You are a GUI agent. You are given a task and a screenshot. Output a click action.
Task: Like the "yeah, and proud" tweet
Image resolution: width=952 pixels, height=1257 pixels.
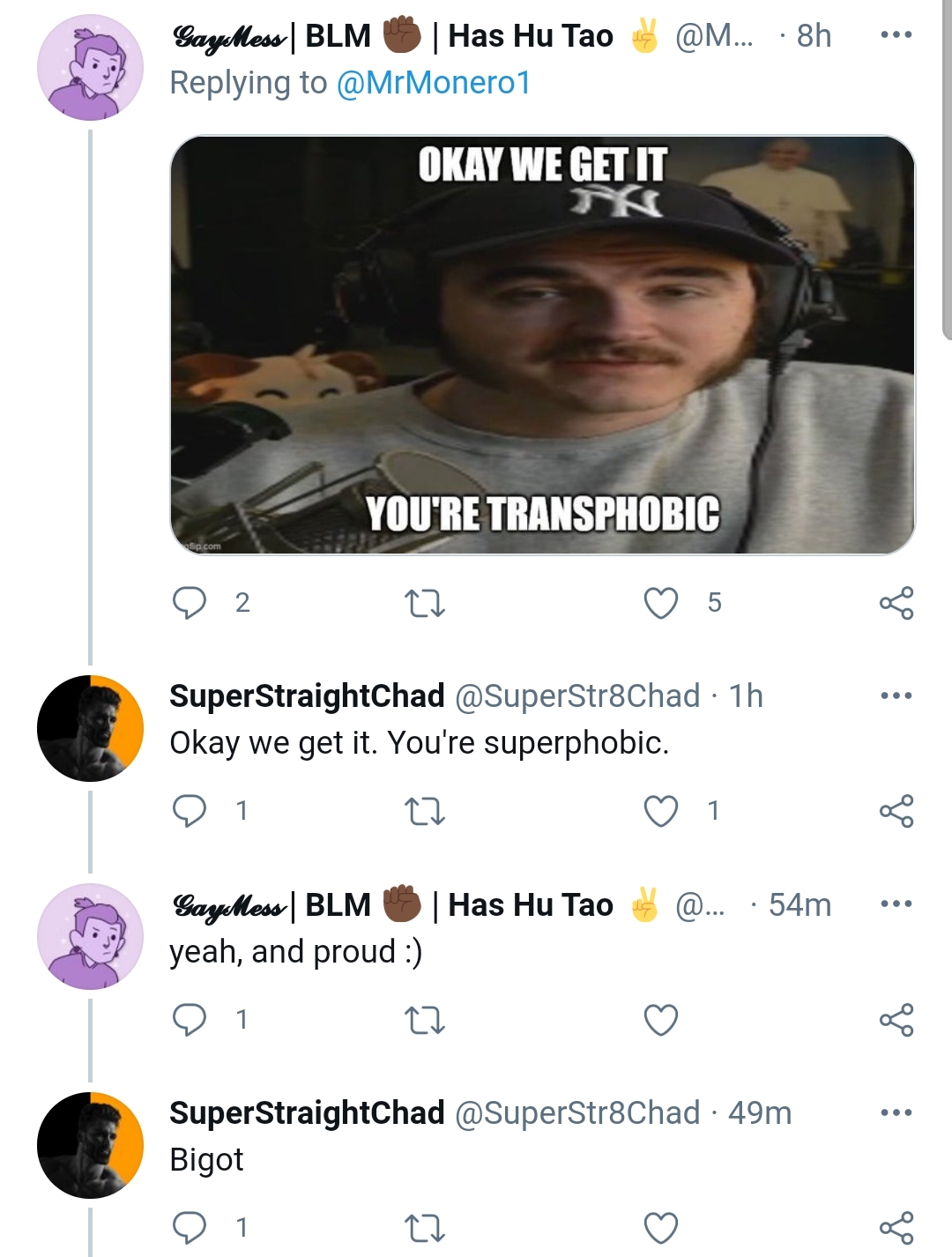point(661,1020)
